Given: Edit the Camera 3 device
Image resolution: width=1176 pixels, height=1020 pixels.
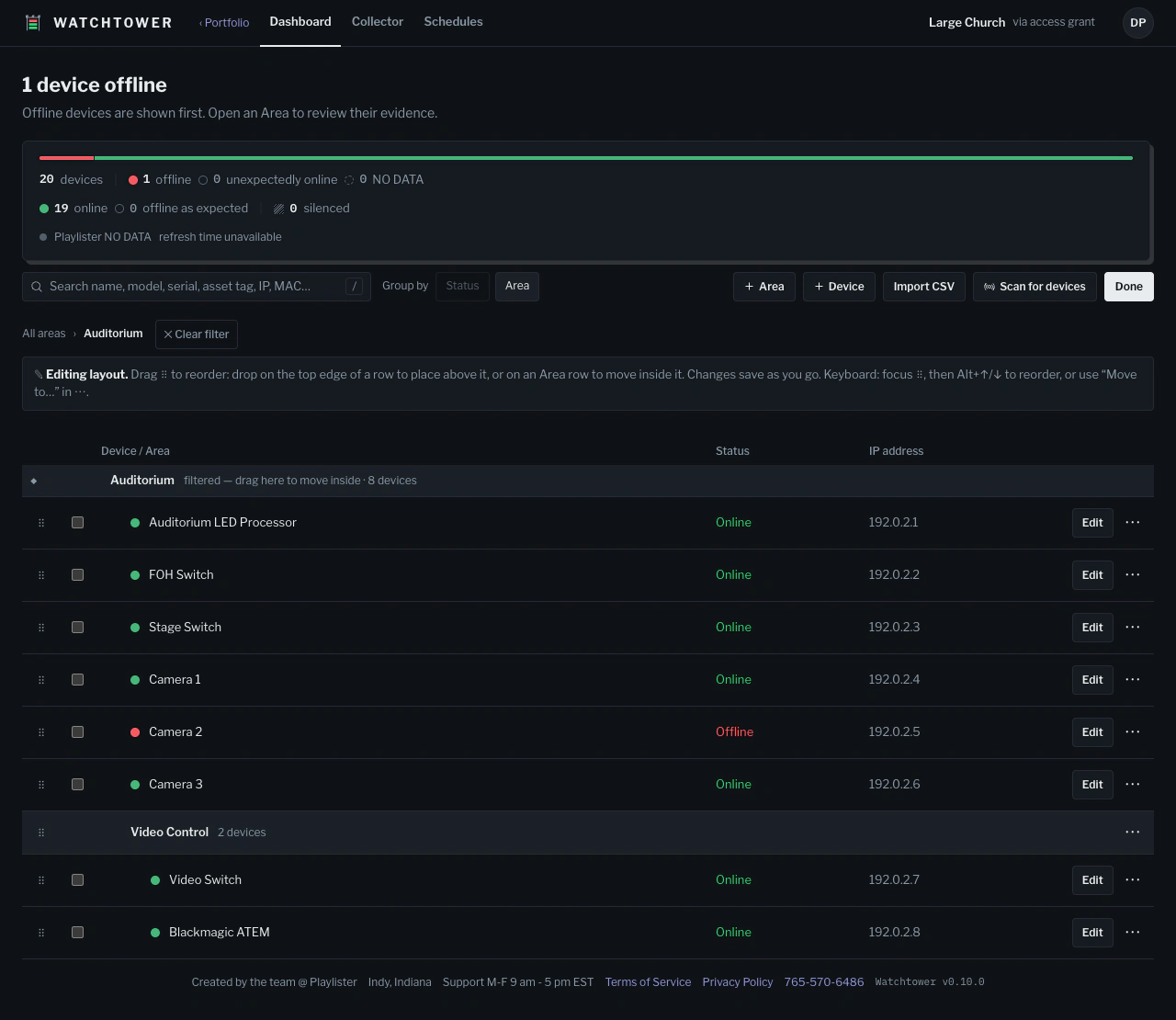Looking at the screenshot, I should [1092, 784].
